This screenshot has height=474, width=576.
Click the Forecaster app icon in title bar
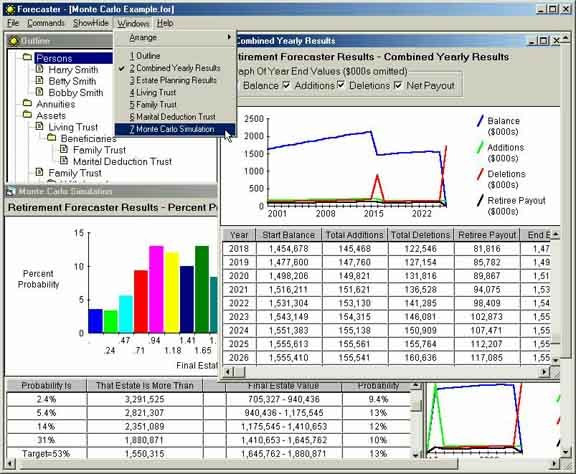tap(11, 9)
